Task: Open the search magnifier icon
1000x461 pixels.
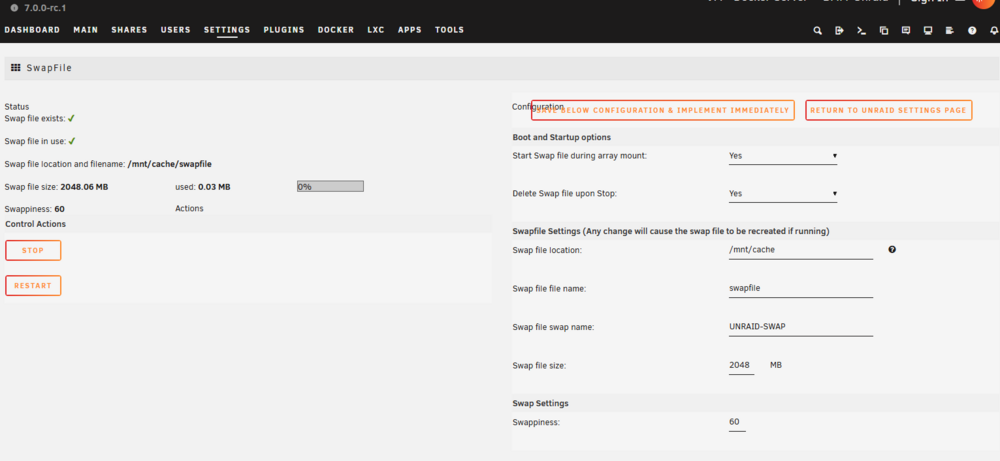Action: coord(817,30)
